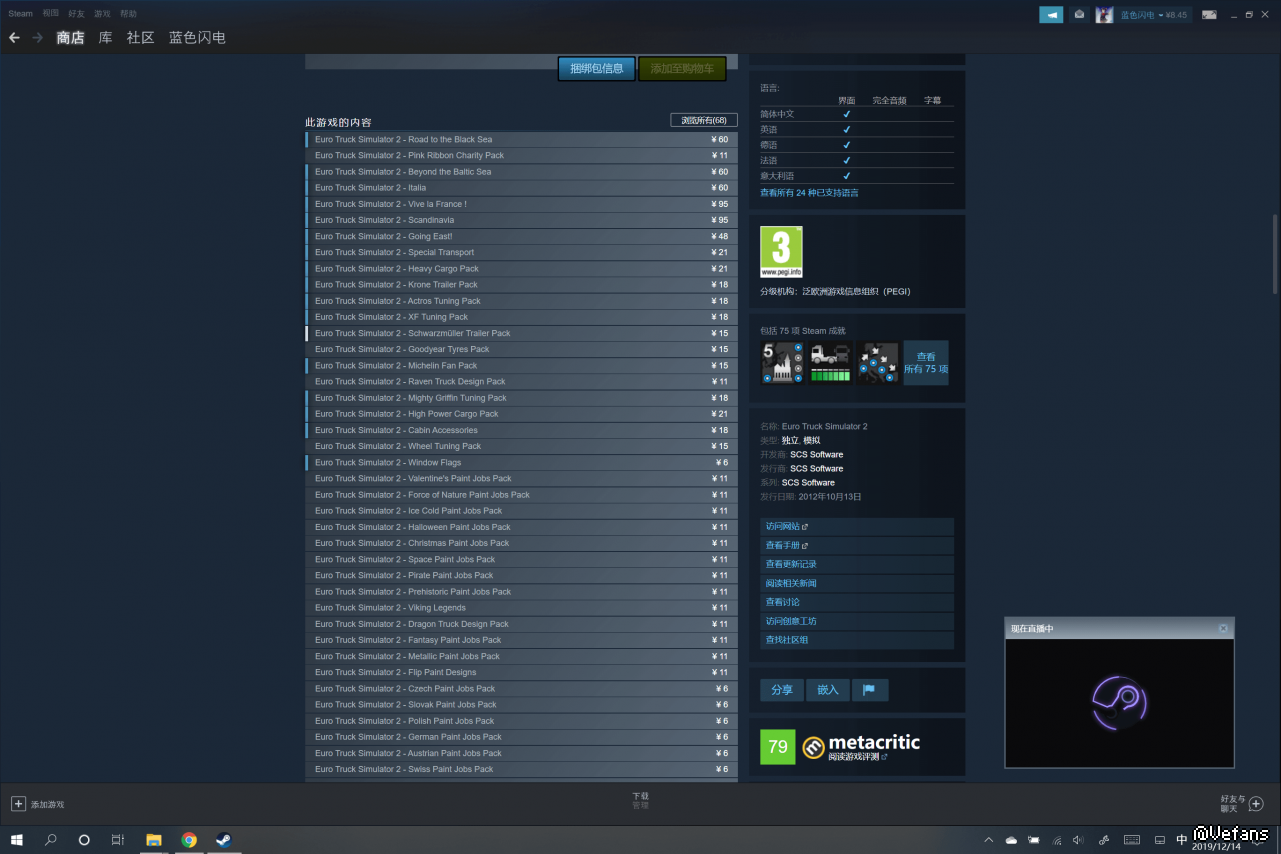This screenshot has width=1281, height=854.
Task: Click the Metacritic logo
Action: point(861,743)
